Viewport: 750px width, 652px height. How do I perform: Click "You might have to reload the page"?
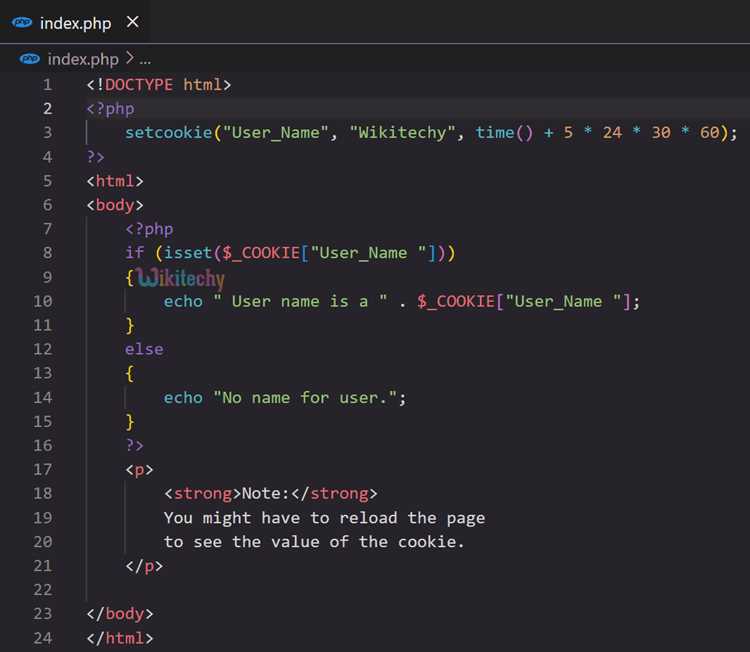tap(324, 518)
